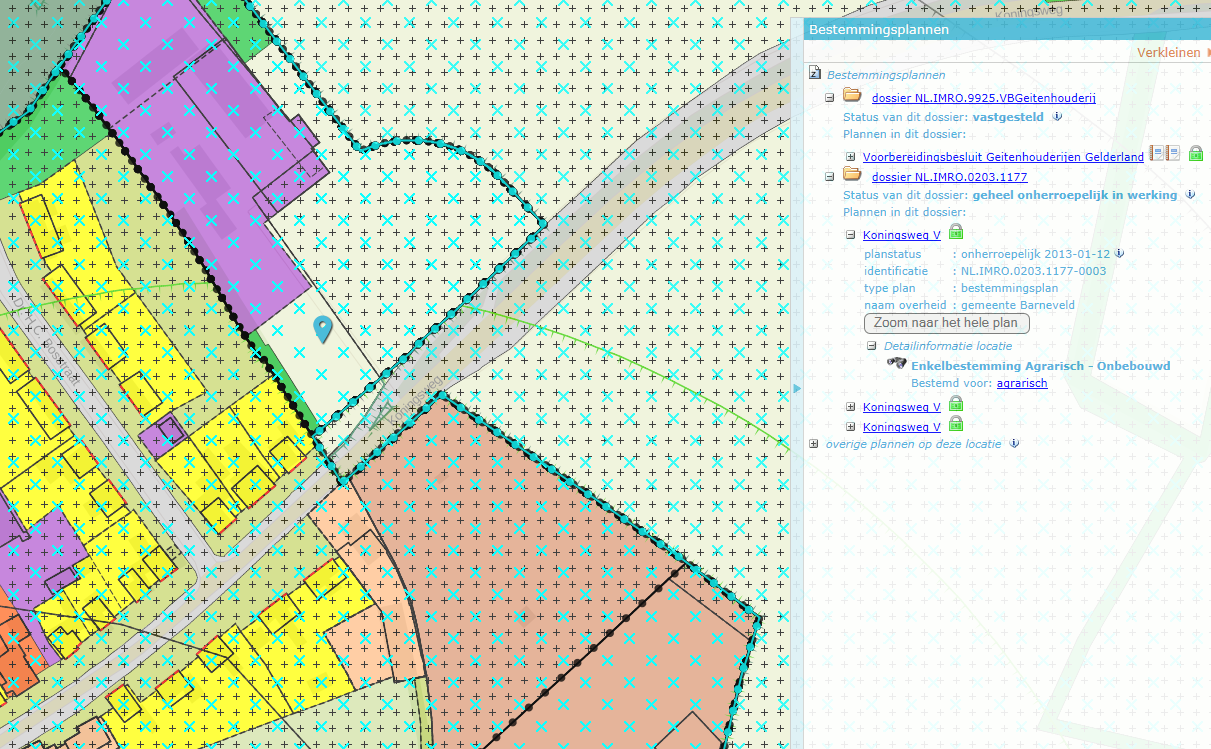Screen dimensions: 1211x749
Task: Open the plan documents icon beside Voorbereidingsbesluit Geitenhouderijen Gelderland
Action: tap(1165, 154)
